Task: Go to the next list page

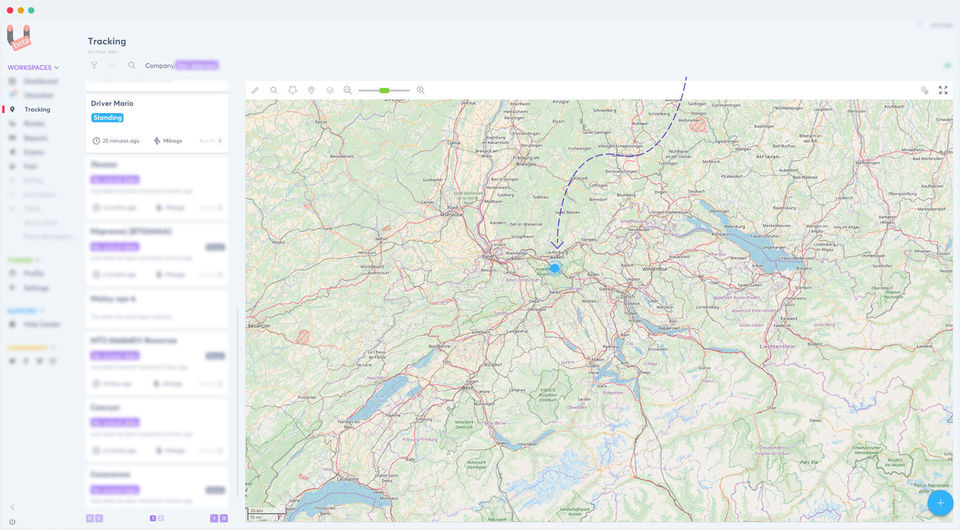Action: point(214,518)
